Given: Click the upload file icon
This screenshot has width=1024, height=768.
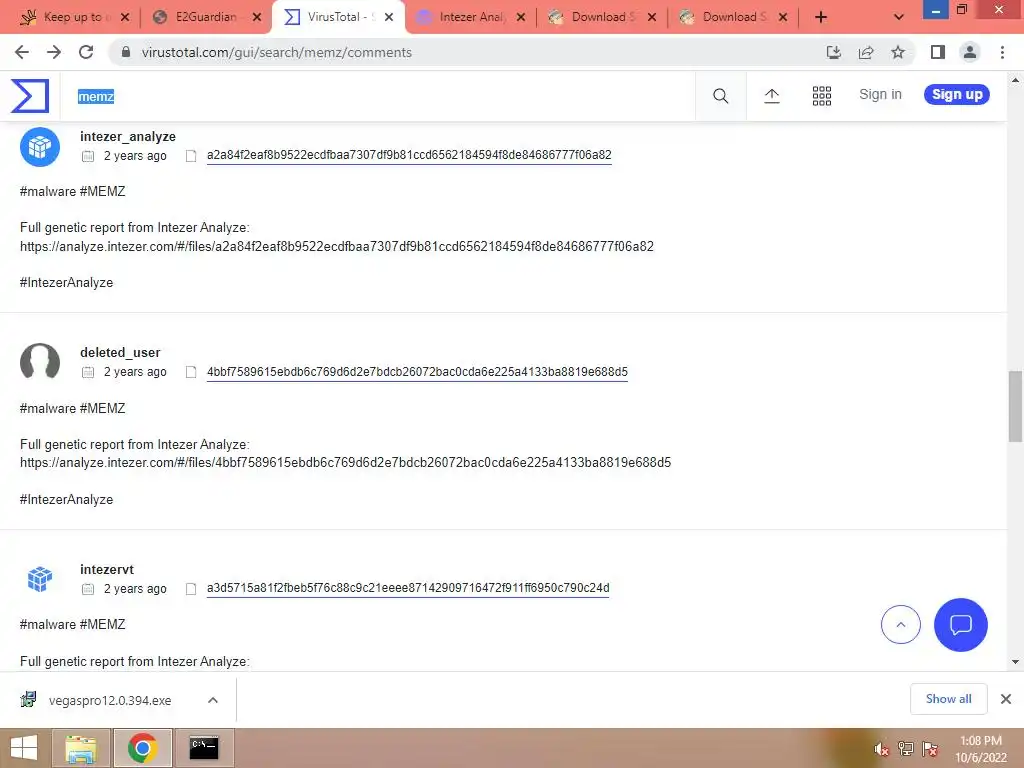Looking at the screenshot, I should tap(771, 96).
